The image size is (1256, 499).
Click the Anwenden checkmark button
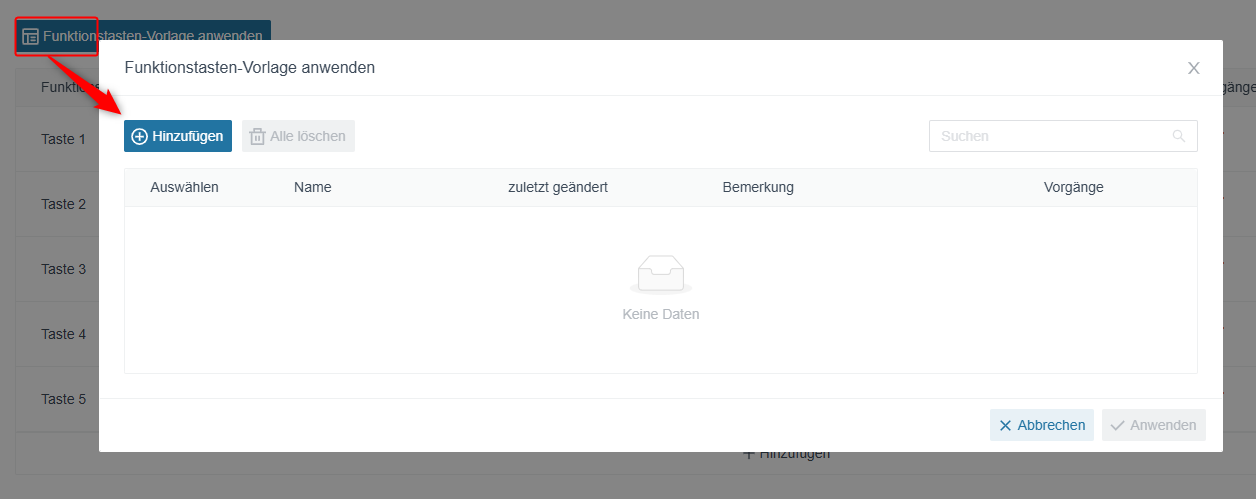(x=1154, y=425)
